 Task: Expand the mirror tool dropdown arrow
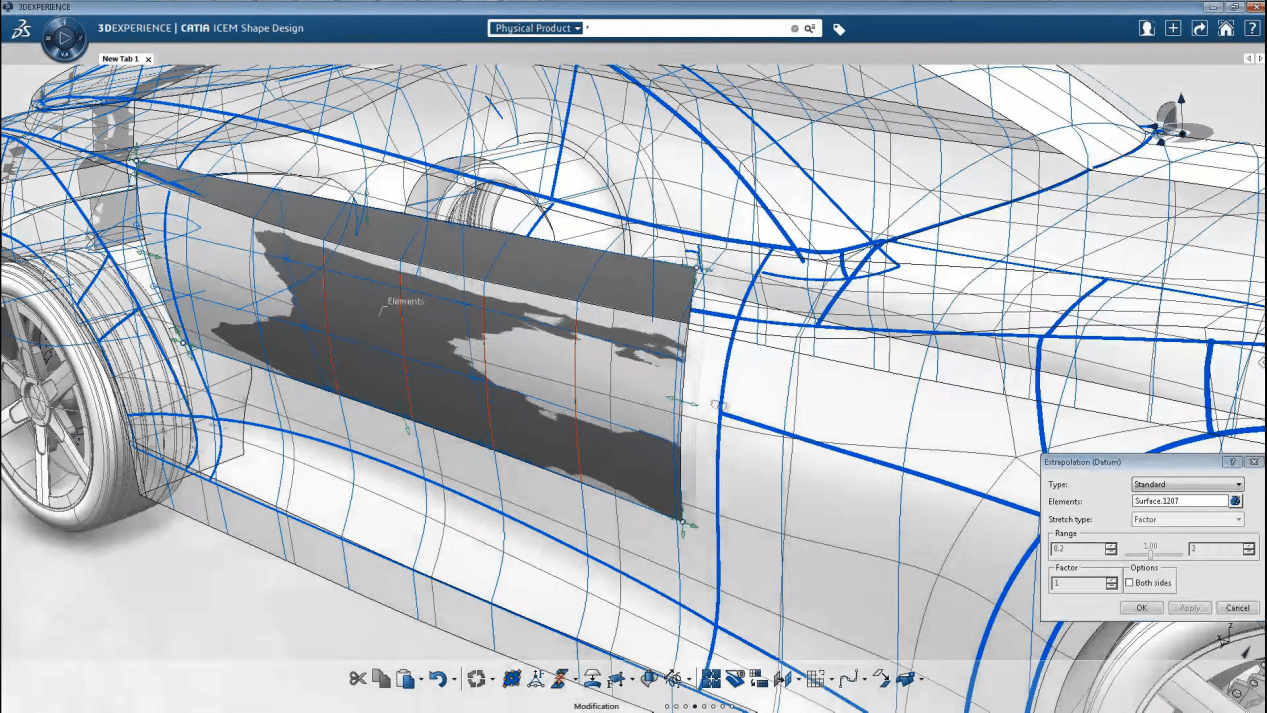click(798, 680)
